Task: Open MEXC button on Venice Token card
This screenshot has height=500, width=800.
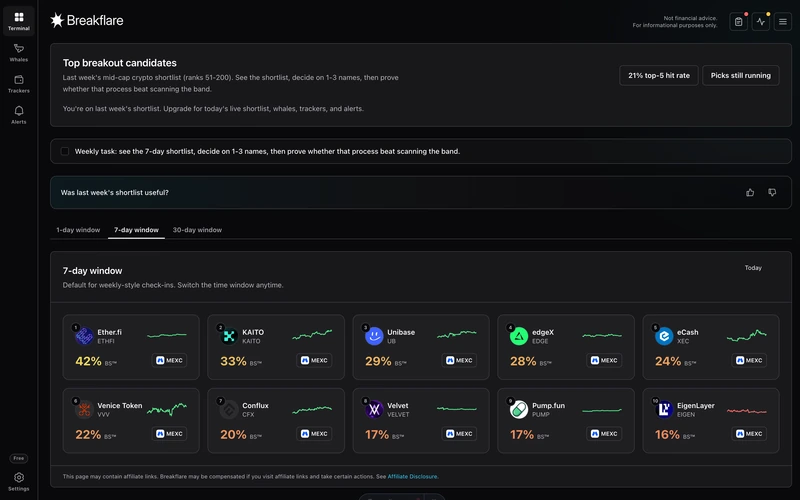Action: 169,434
